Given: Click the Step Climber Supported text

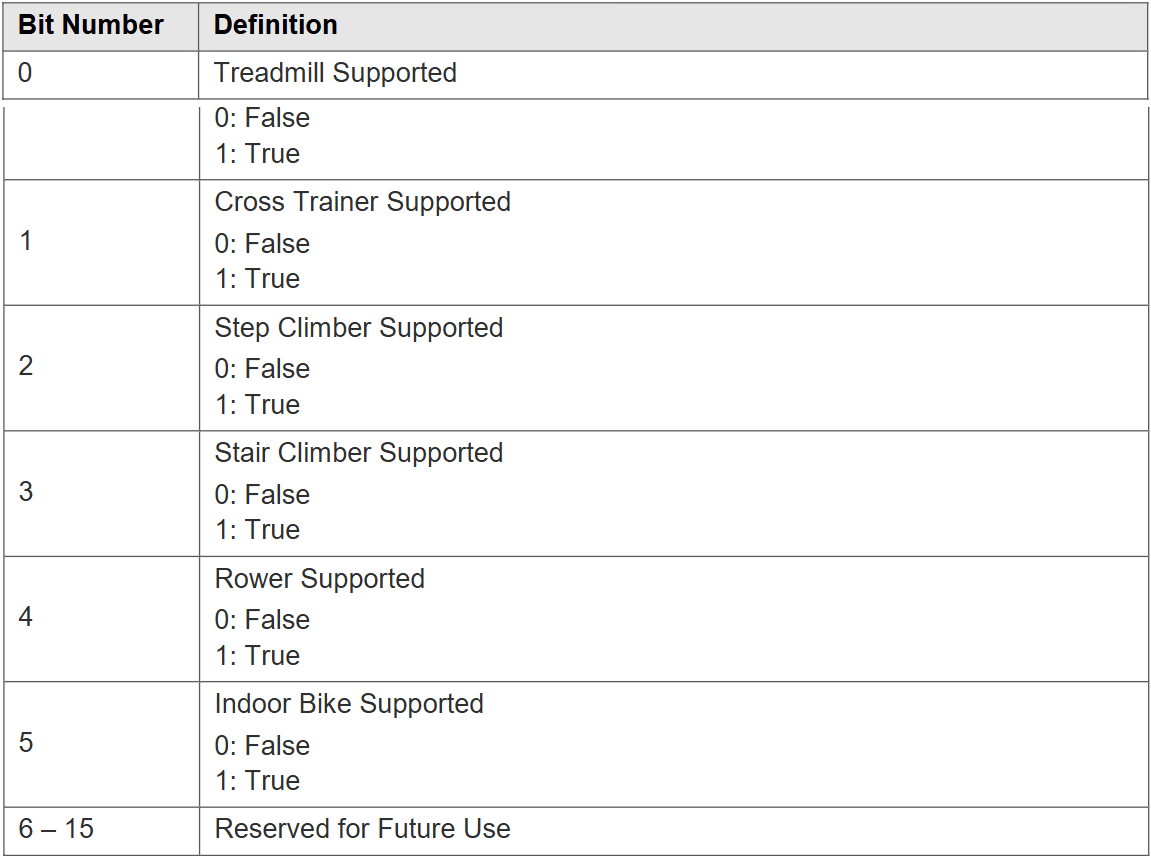Looking at the screenshot, I should point(358,328).
